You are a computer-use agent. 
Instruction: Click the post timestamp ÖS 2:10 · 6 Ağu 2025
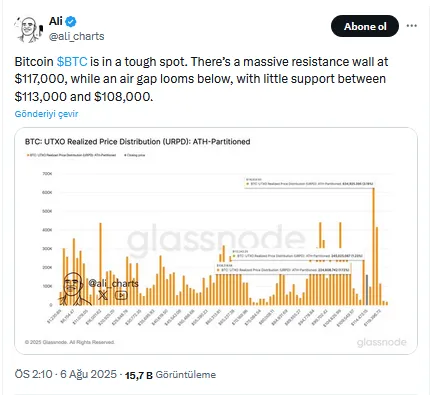[66, 374]
